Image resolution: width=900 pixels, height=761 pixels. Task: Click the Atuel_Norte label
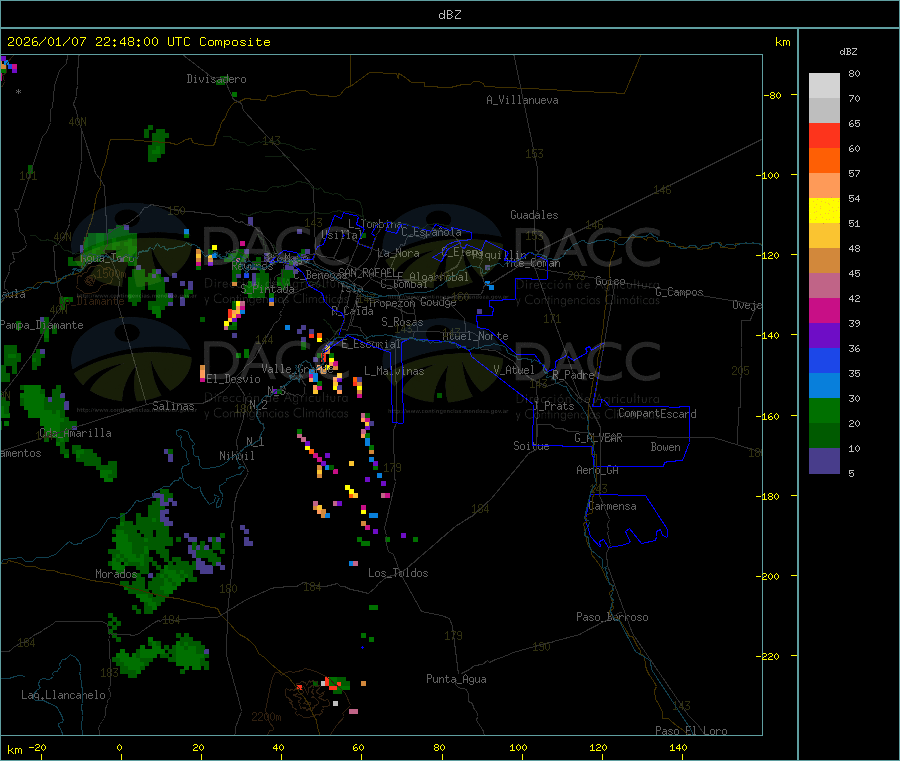click(476, 336)
